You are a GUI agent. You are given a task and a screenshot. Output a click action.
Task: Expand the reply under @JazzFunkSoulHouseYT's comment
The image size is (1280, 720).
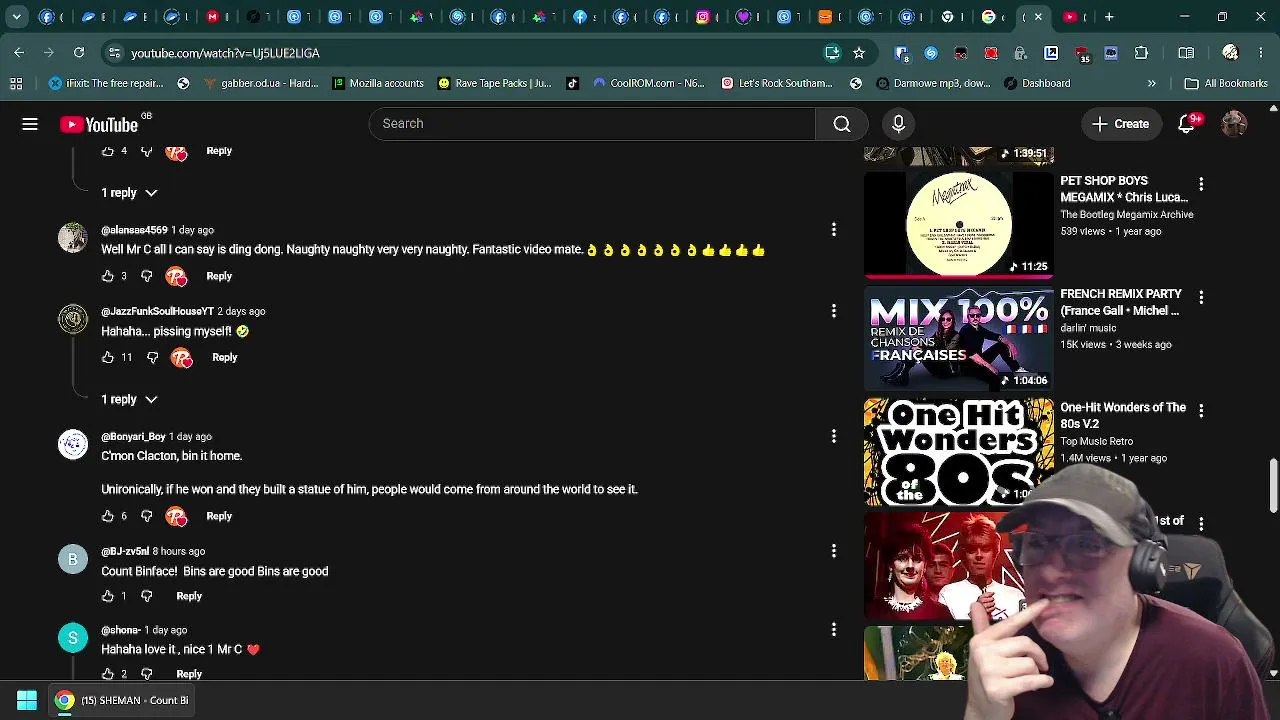coord(129,399)
